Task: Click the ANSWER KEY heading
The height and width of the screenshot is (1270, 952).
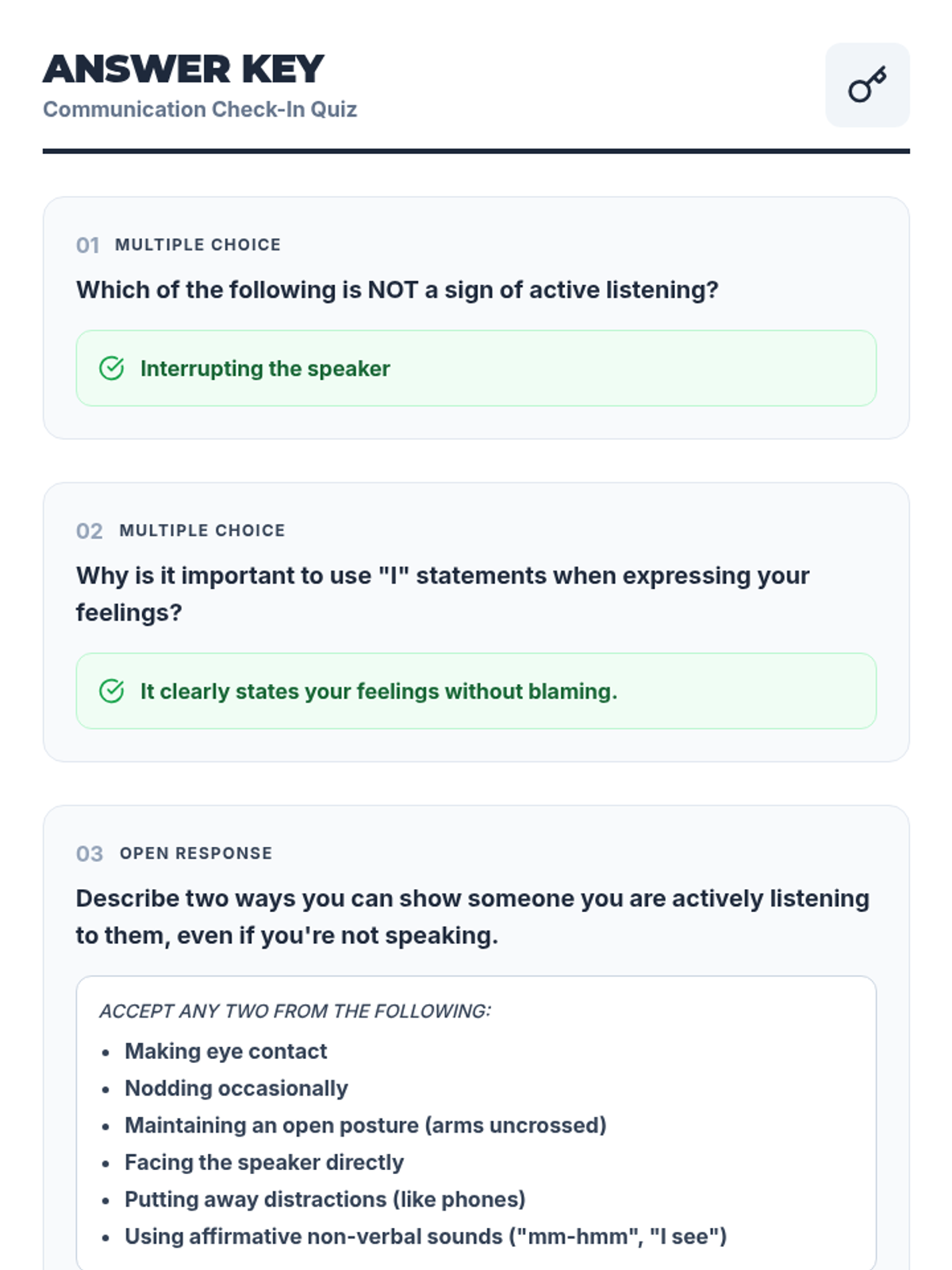Action: click(x=183, y=69)
